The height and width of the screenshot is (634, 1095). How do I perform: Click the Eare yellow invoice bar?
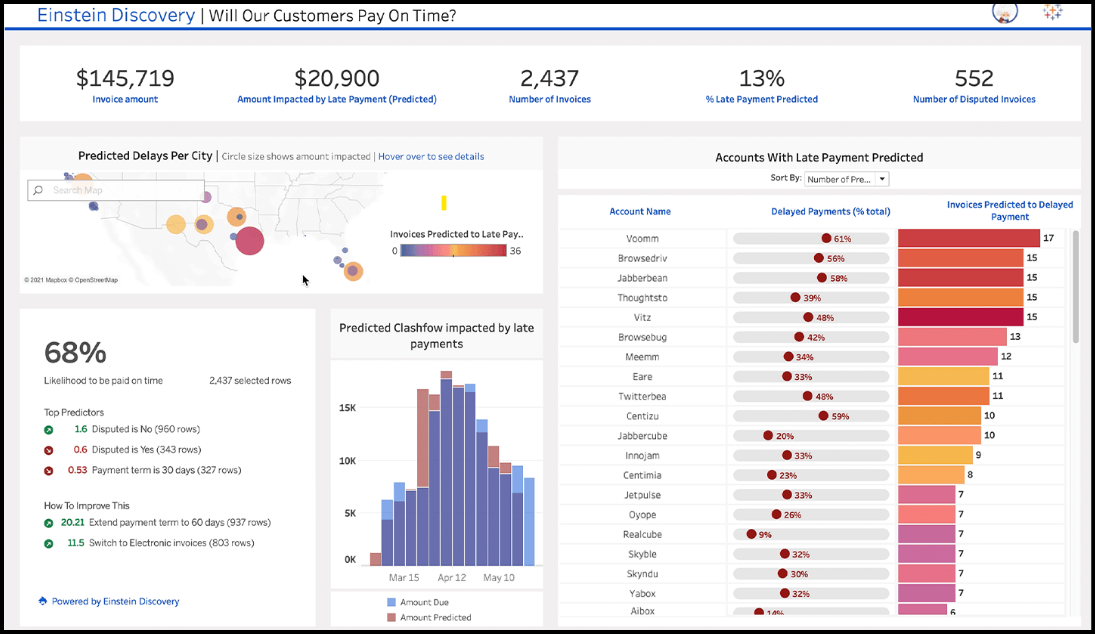point(943,376)
